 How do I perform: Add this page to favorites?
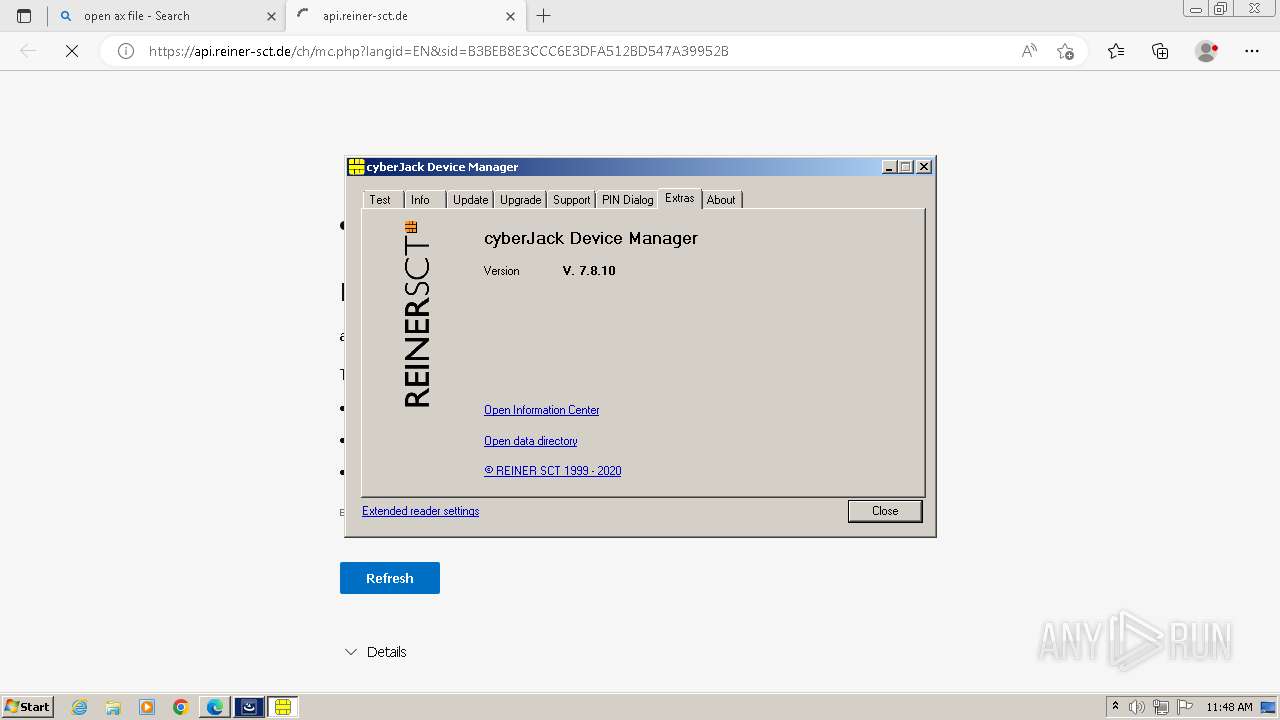click(1065, 51)
